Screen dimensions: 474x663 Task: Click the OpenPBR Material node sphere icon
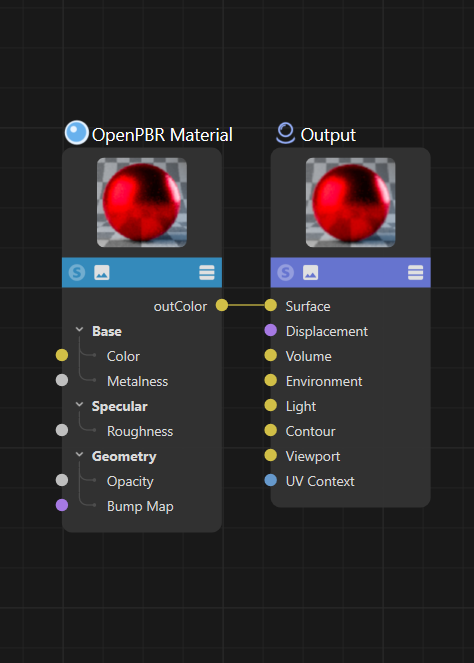(x=77, y=133)
